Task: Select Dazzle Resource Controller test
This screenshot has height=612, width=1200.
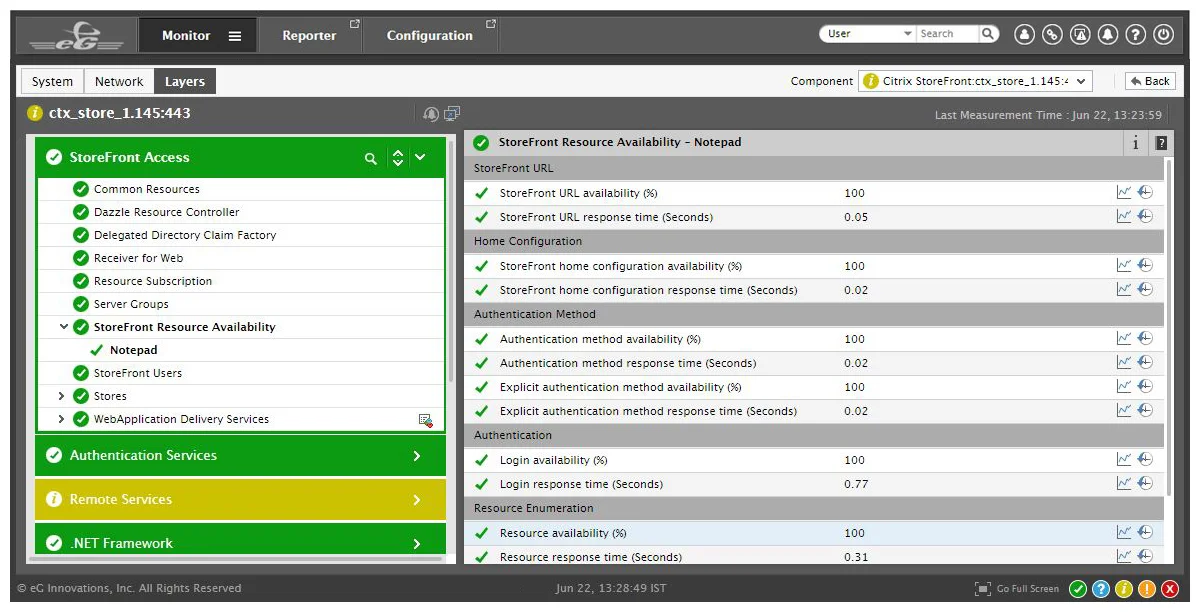Action: pyautogui.click(x=167, y=212)
